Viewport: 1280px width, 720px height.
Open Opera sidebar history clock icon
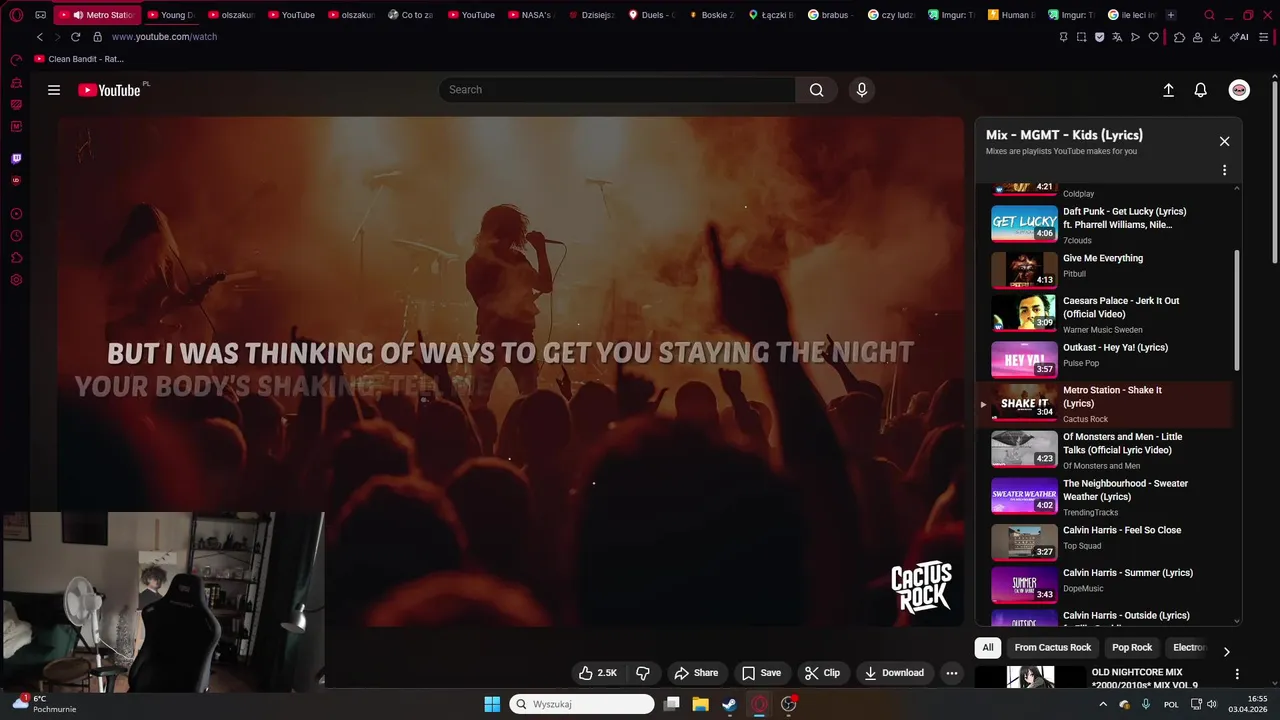(x=16, y=236)
